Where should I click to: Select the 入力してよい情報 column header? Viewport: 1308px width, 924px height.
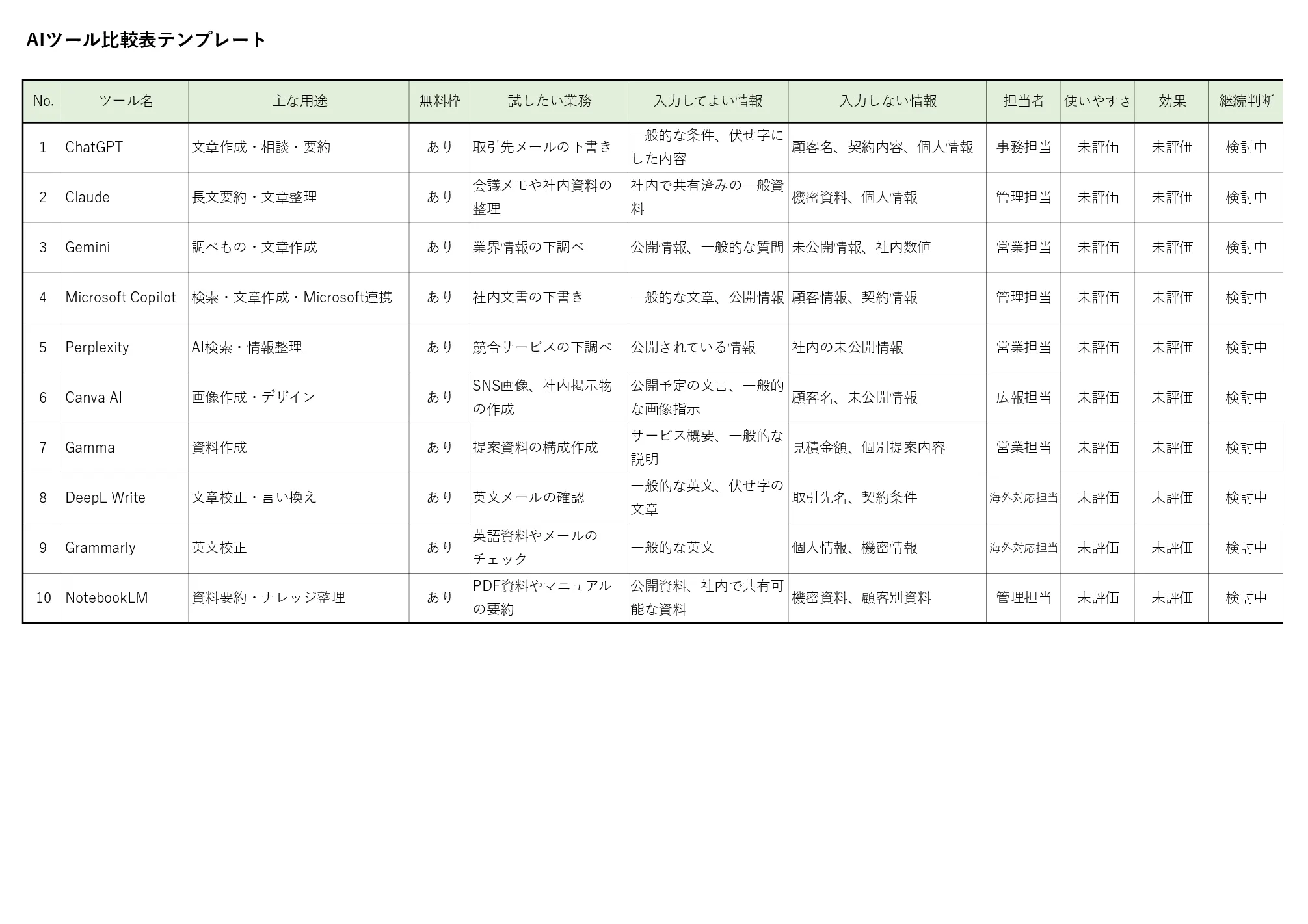click(x=708, y=101)
